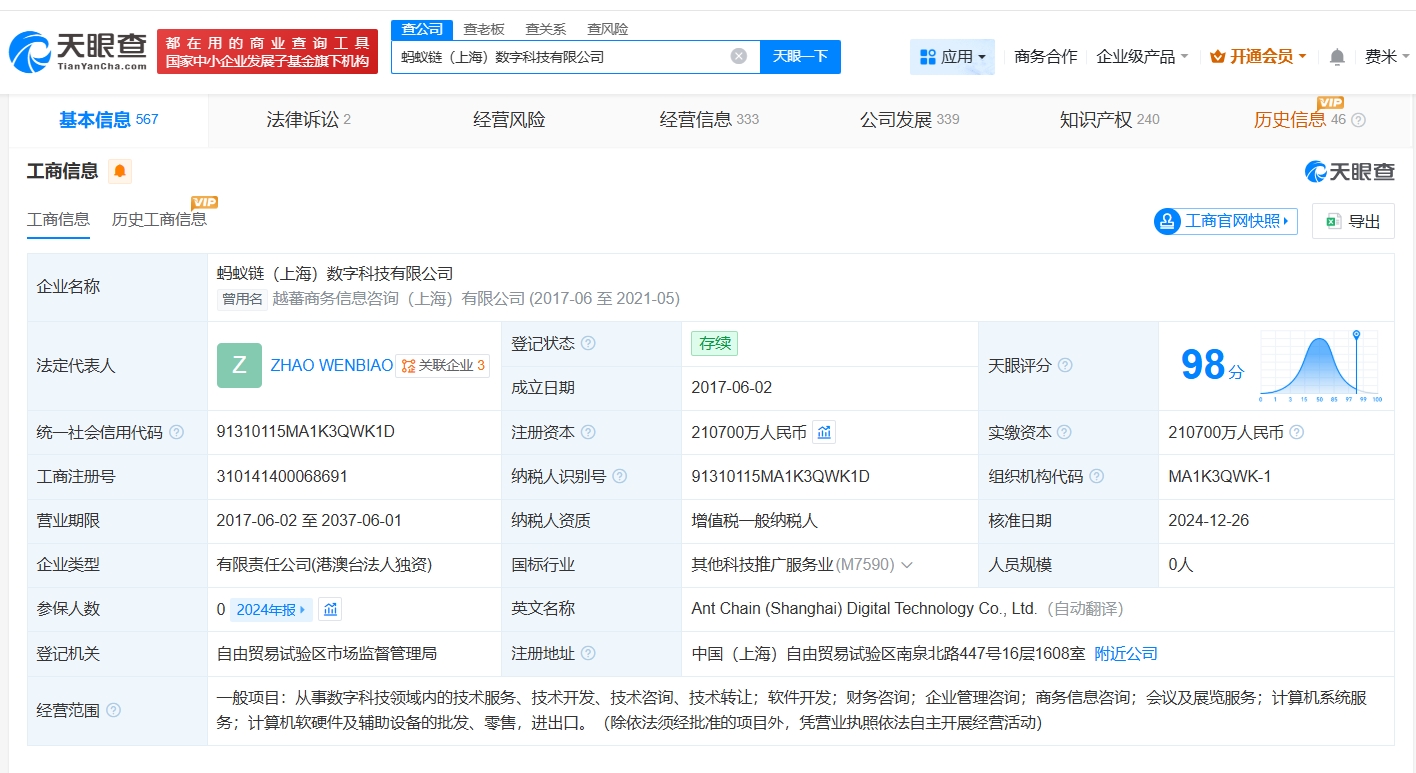
Task: Open the 历史信息 VIP tab
Action: tap(1300, 120)
